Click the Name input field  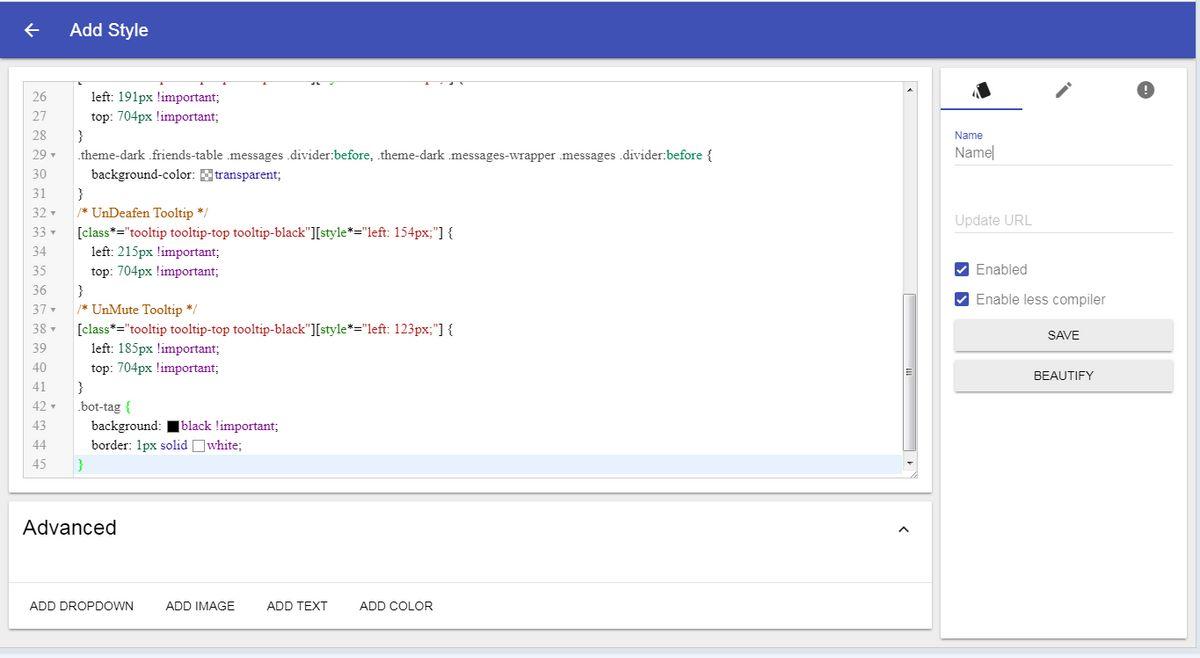pyautogui.click(x=1062, y=153)
